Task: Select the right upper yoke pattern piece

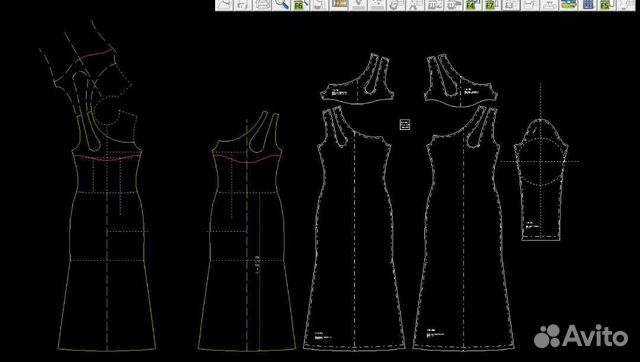Action: coord(460,80)
